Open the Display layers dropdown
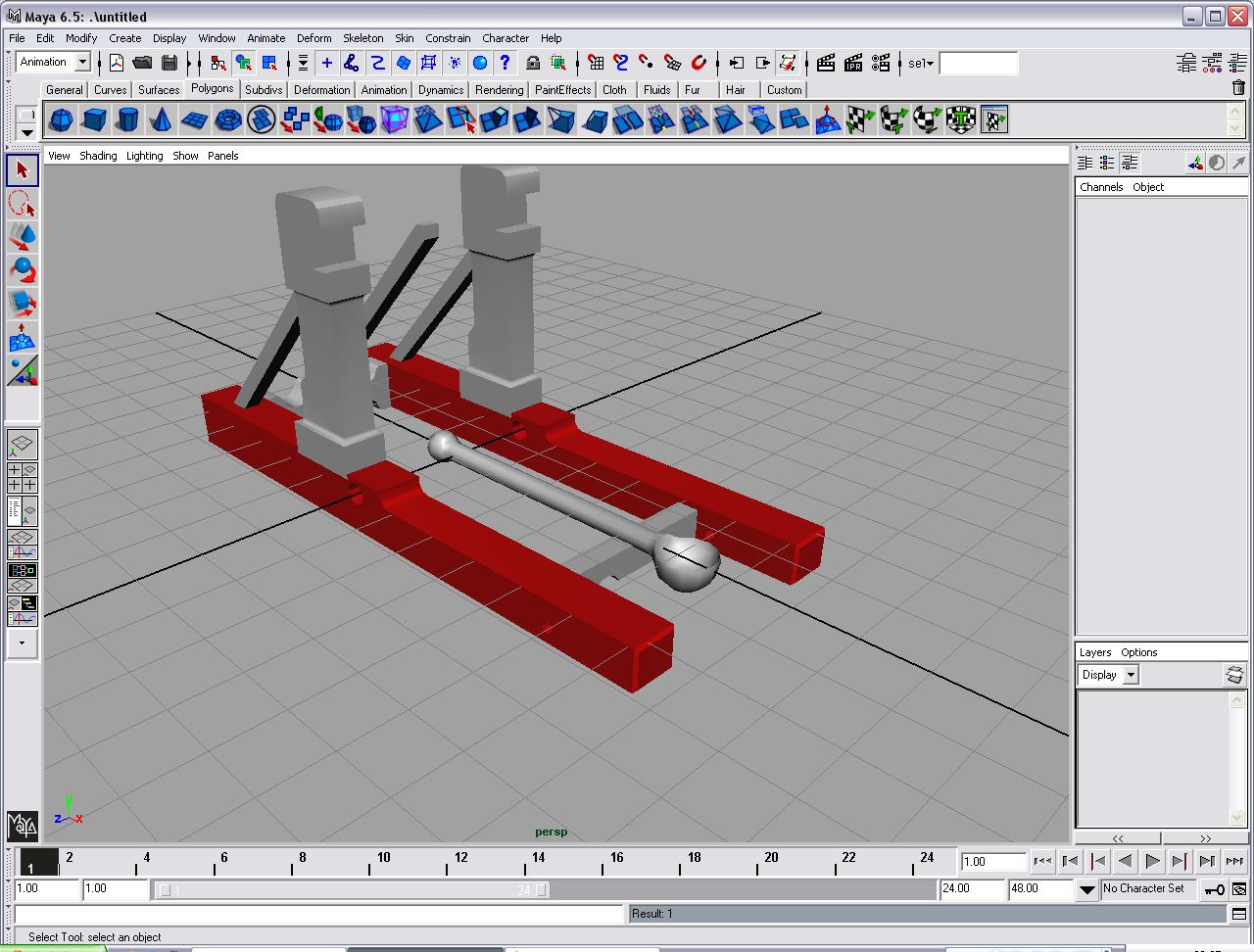The height and width of the screenshot is (952, 1254). click(1131, 675)
